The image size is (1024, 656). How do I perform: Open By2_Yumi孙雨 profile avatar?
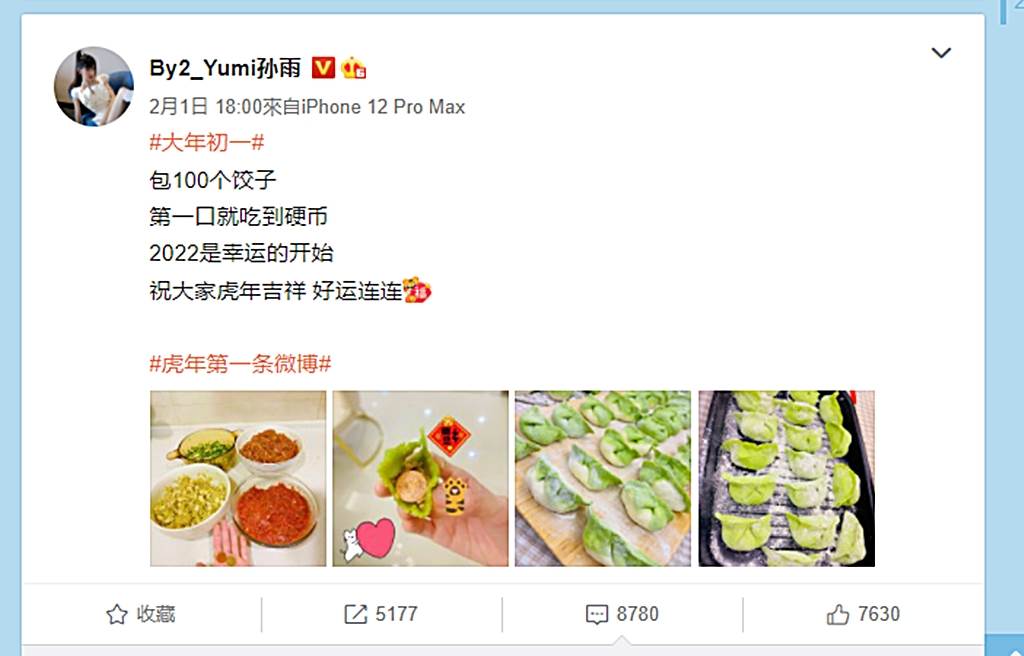click(x=93, y=86)
